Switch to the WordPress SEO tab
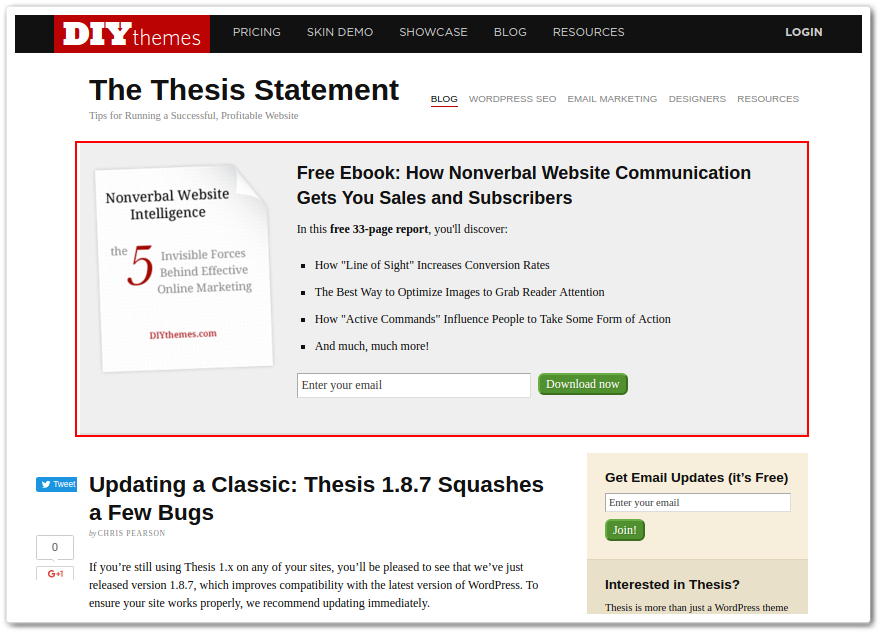Screen dimensions: 883x635 [512, 99]
